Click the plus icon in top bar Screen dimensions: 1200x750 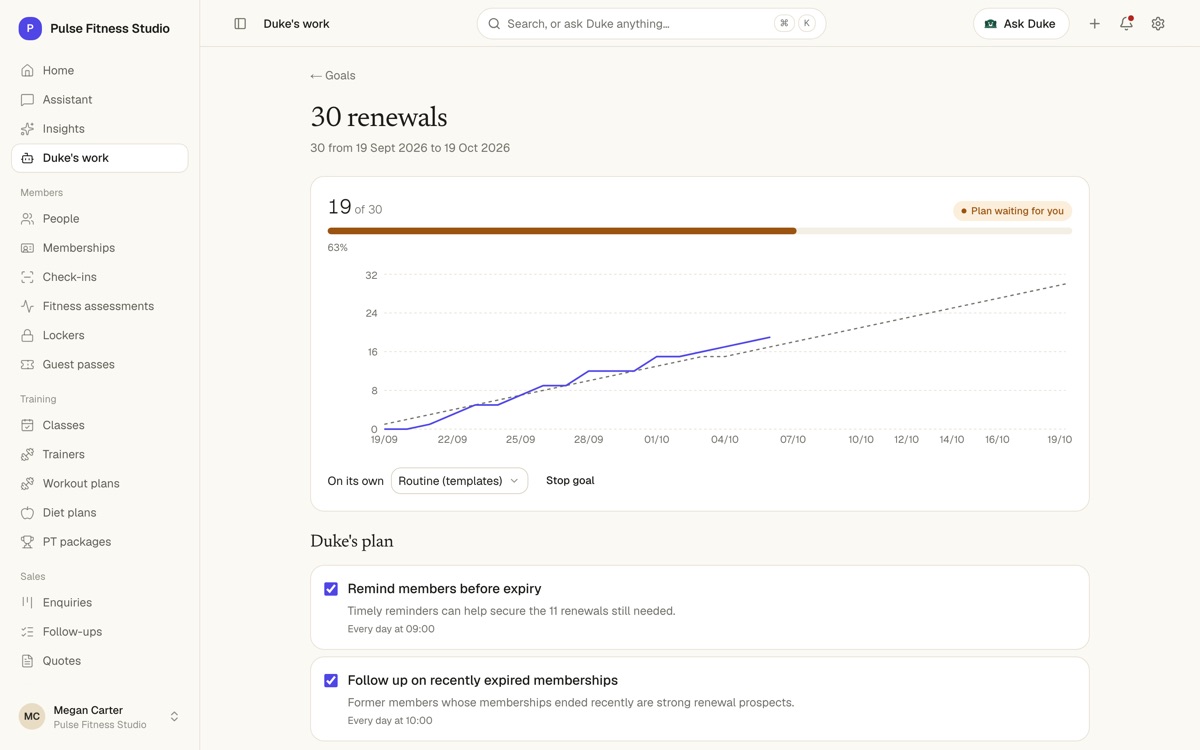pos(1095,24)
